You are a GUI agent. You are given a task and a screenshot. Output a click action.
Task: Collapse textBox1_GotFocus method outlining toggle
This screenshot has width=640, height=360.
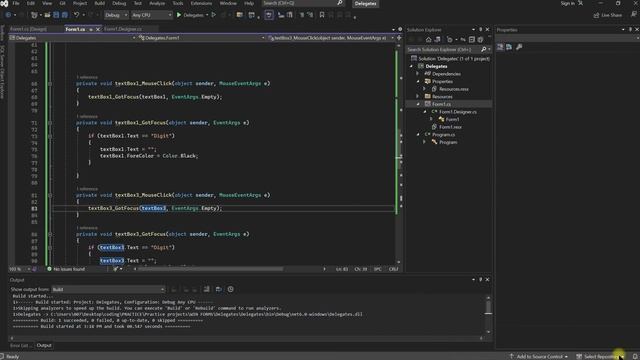point(50,123)
